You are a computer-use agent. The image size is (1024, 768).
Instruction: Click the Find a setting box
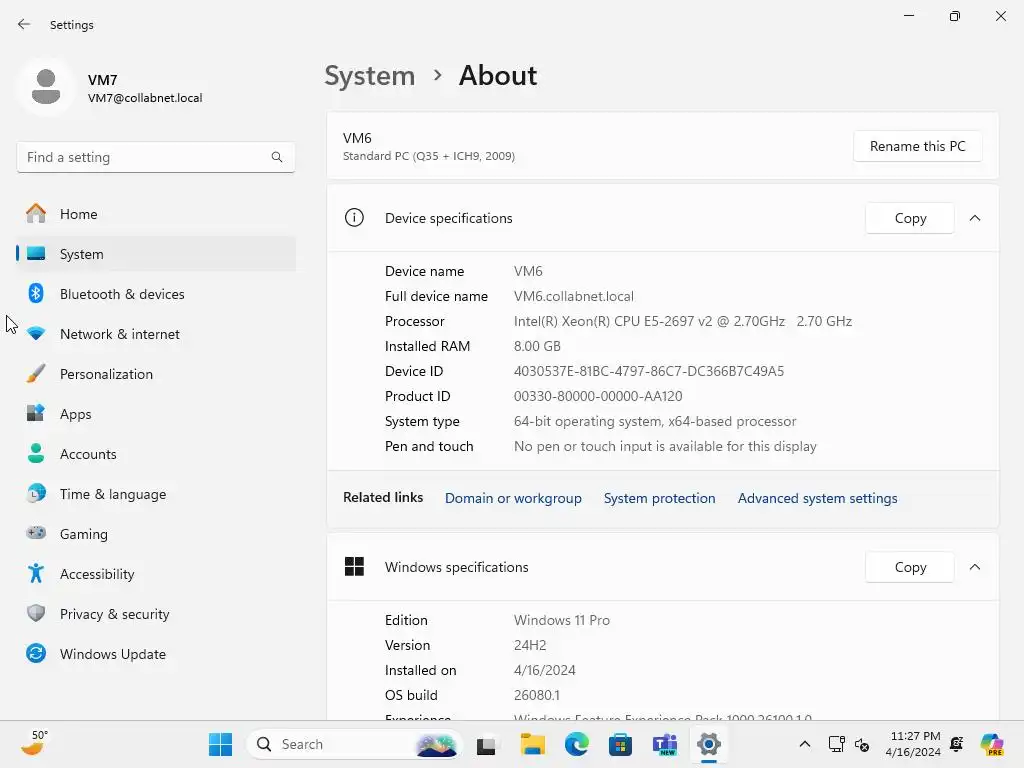click(155, 157)
